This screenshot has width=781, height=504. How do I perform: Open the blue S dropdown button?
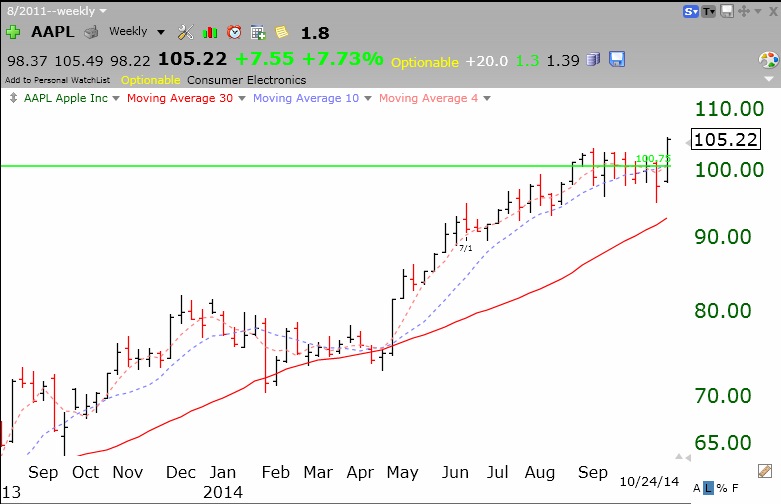click(x=691, y=11)
